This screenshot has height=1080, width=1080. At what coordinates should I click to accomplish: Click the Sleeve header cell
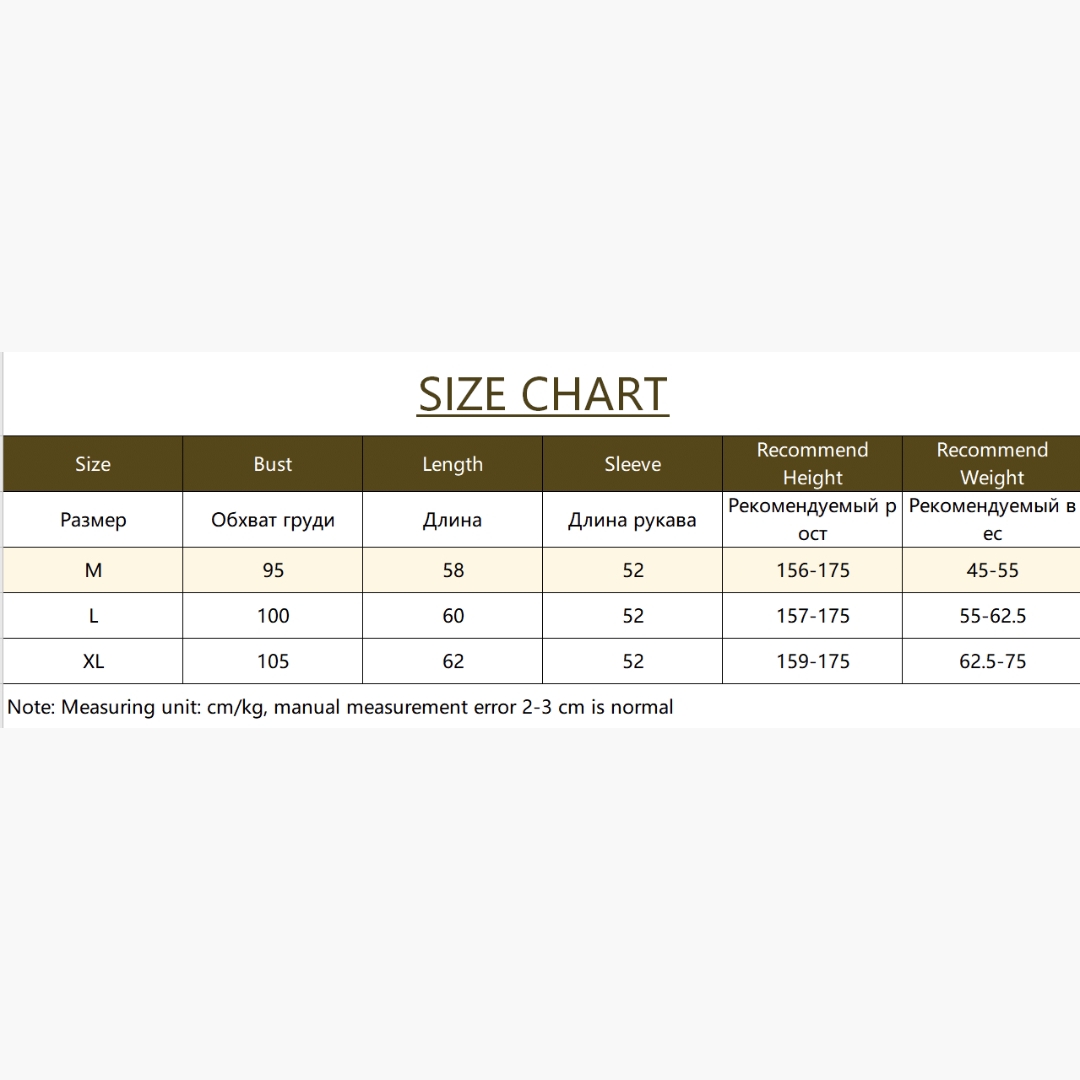coord(632,464)
